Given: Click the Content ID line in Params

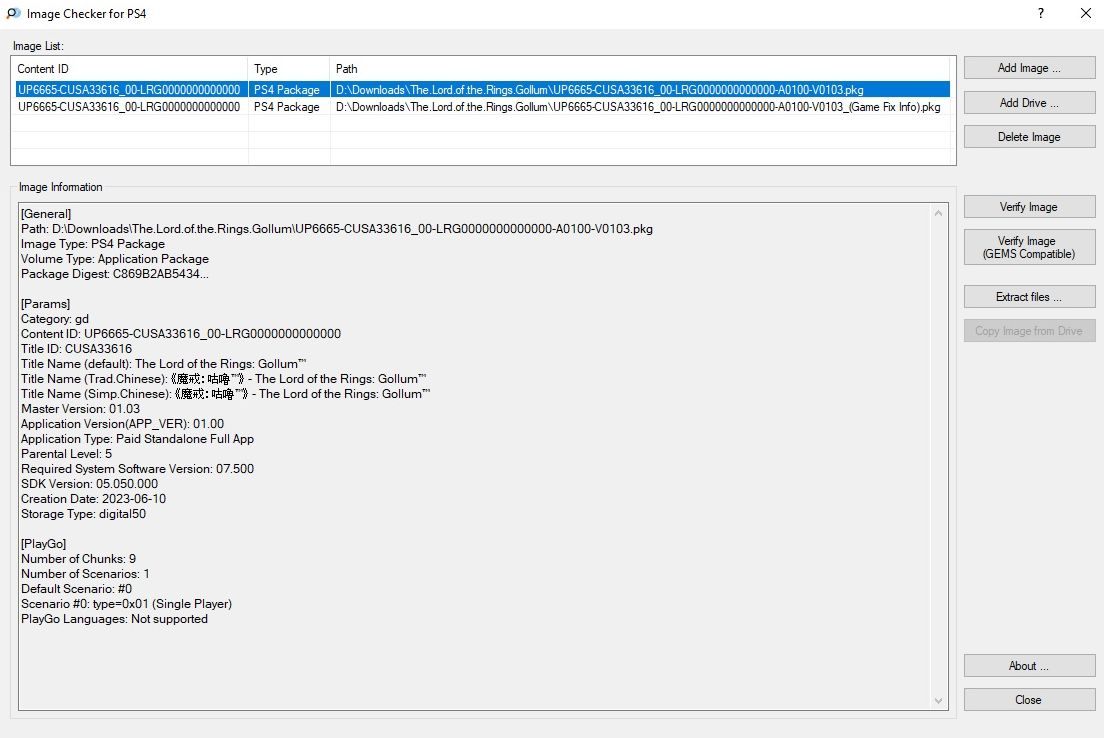Looking at the screenshot, I should (x=181, y=334).
